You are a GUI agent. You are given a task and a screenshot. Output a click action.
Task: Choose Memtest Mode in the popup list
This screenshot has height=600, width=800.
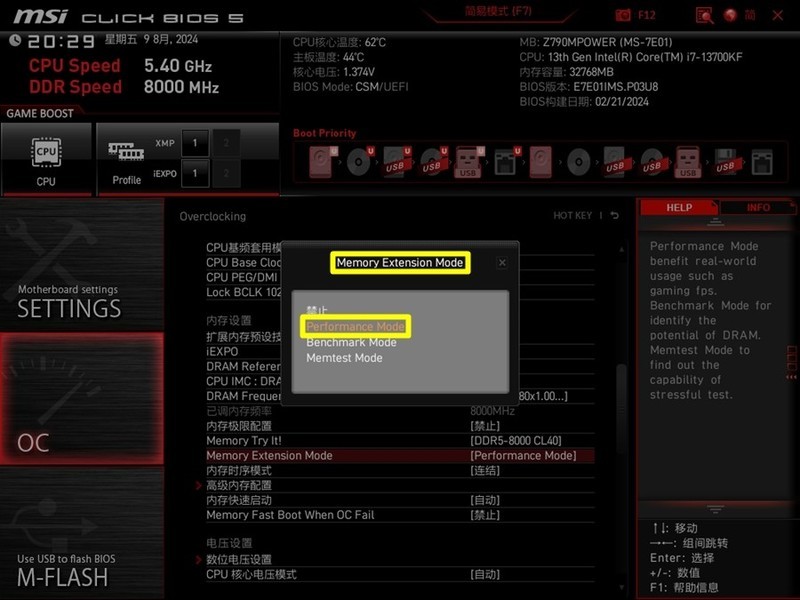pos(344,358)
